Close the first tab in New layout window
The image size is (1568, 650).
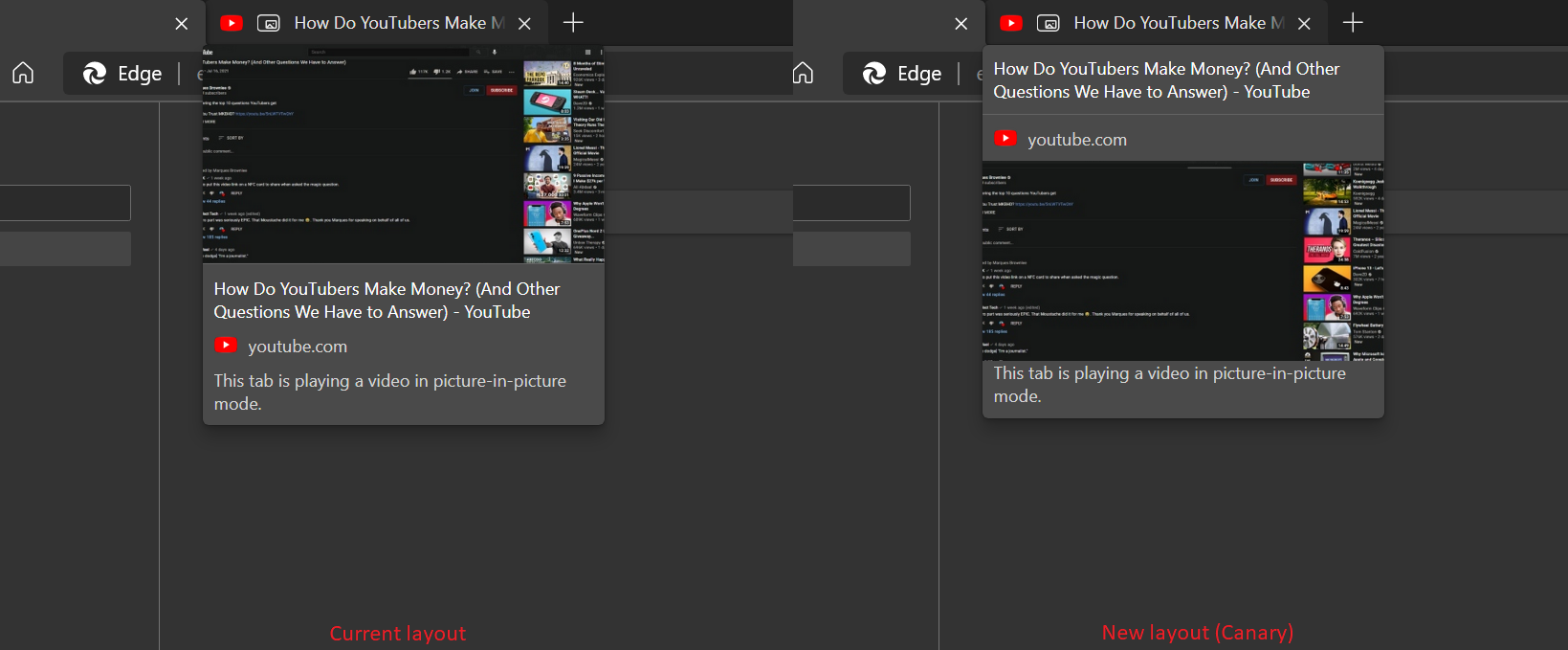pyautogui.click(x=961, y=24)
